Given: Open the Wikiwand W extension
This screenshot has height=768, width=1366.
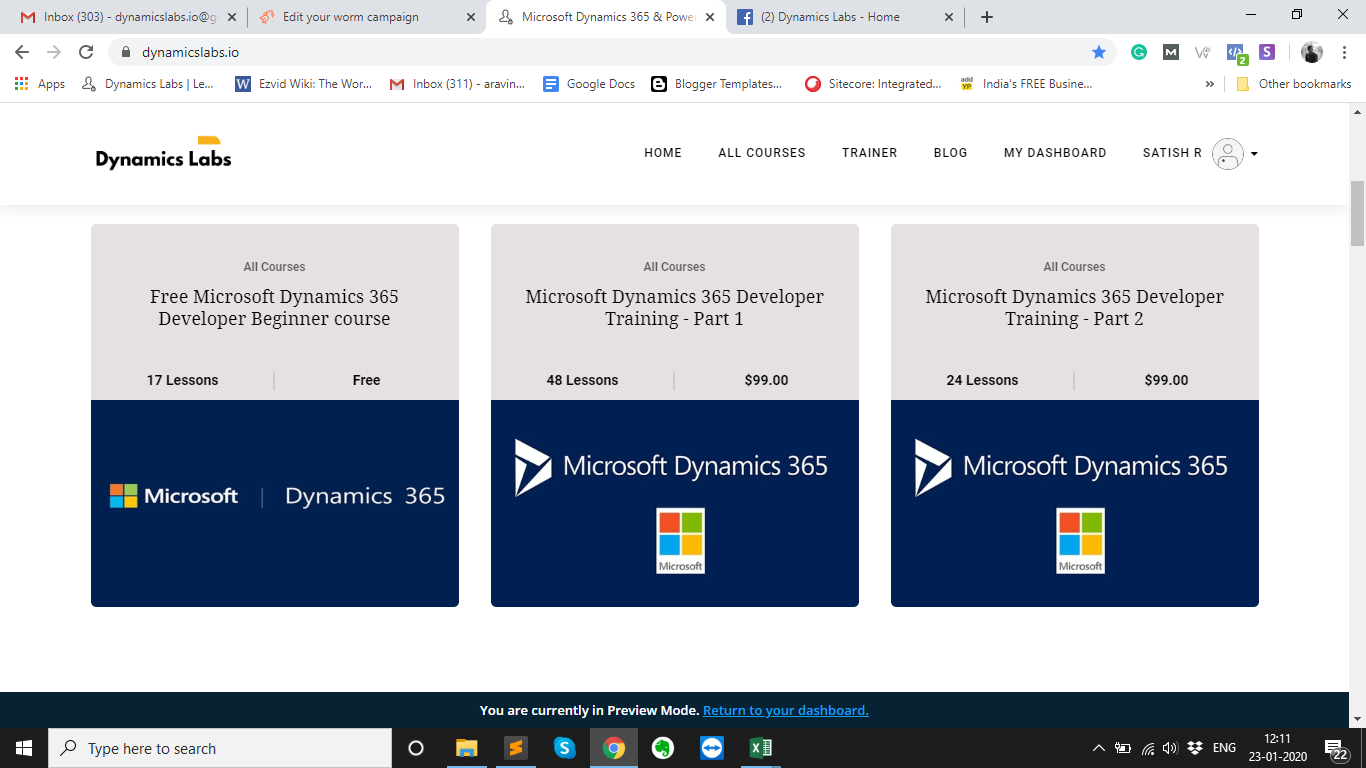Looking at the screenshot, I should click(1201, 51).
